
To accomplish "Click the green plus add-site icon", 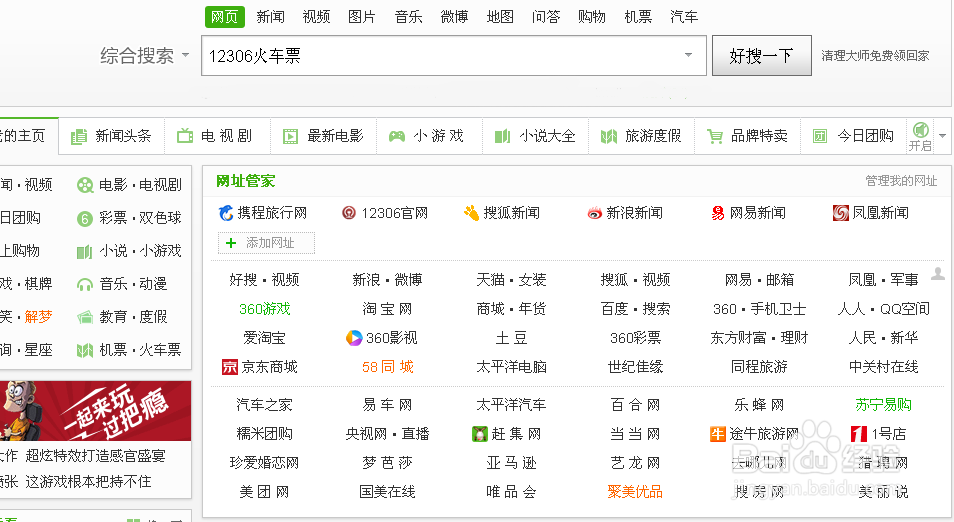I will coord(231,243).
